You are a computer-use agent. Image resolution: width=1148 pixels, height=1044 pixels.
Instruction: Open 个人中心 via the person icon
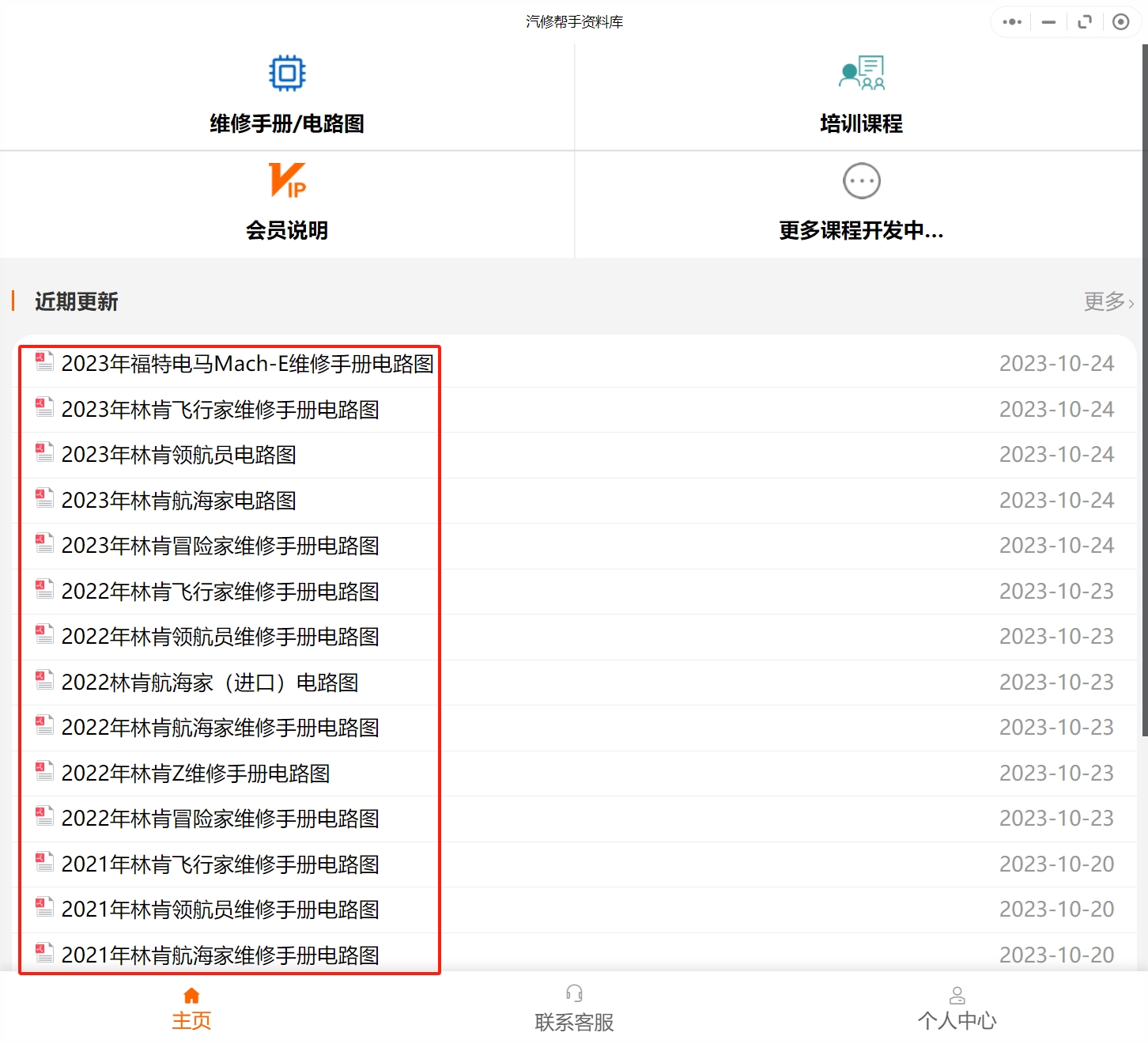tap(957, 993)
